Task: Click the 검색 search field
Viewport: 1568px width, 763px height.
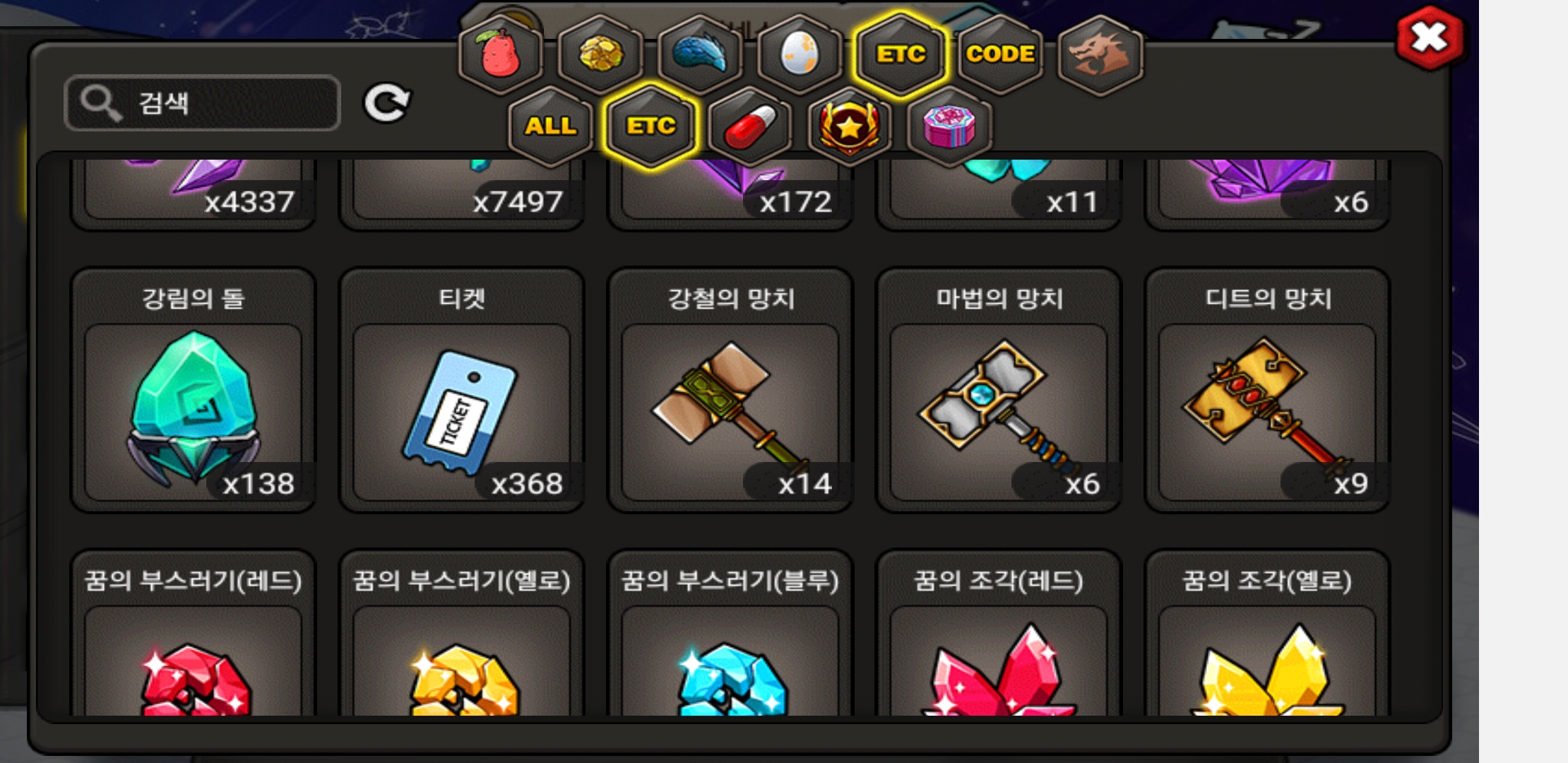Action: click(202, 103)
